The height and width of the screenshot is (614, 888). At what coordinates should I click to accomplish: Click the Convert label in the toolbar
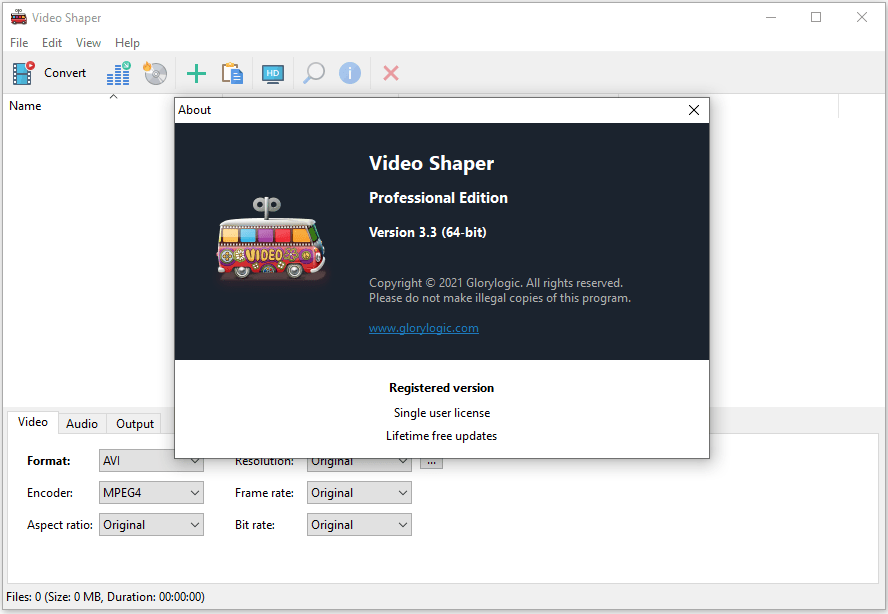click(x=65, y=73)
